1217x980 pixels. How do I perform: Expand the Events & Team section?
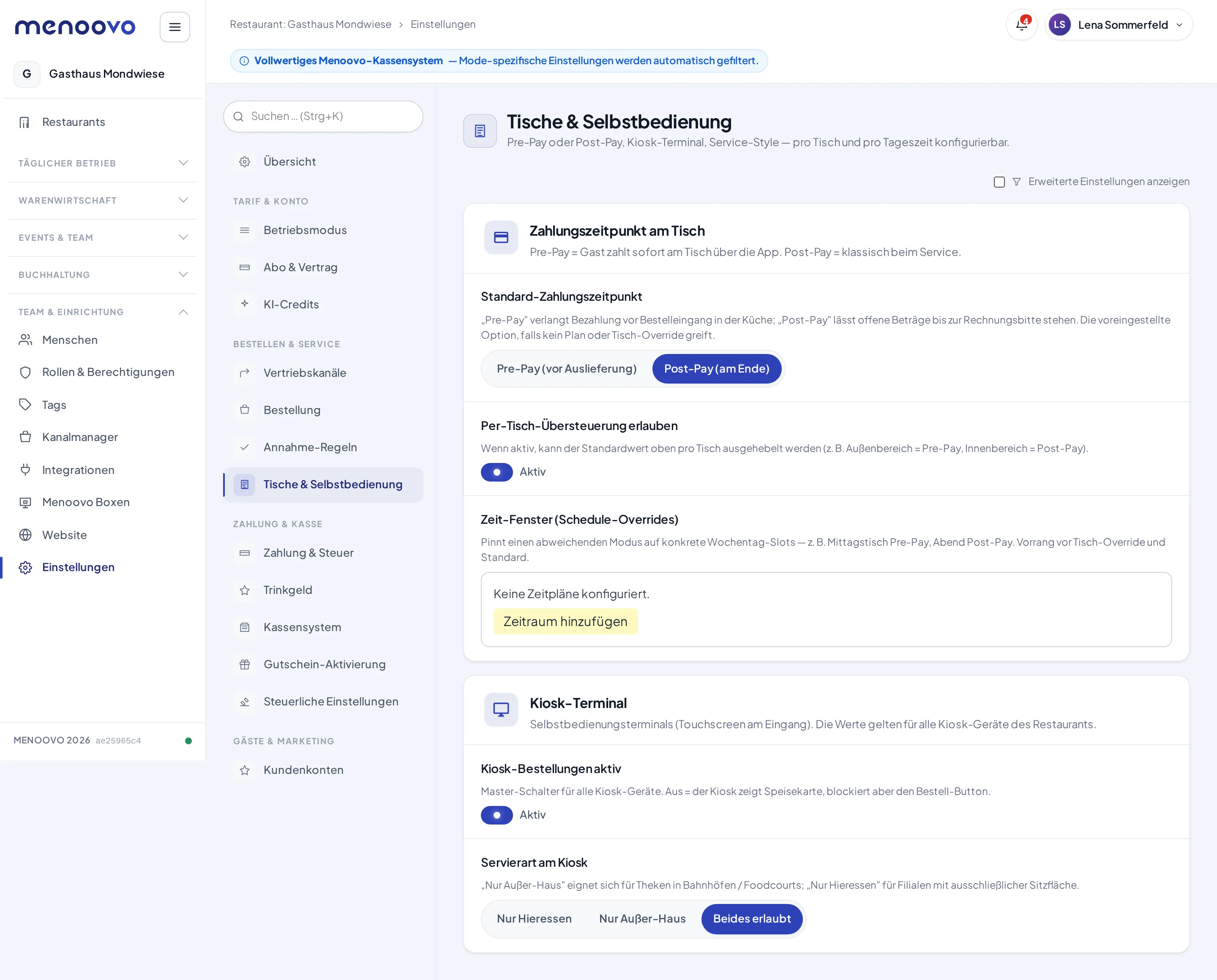(x=103, y=238)
